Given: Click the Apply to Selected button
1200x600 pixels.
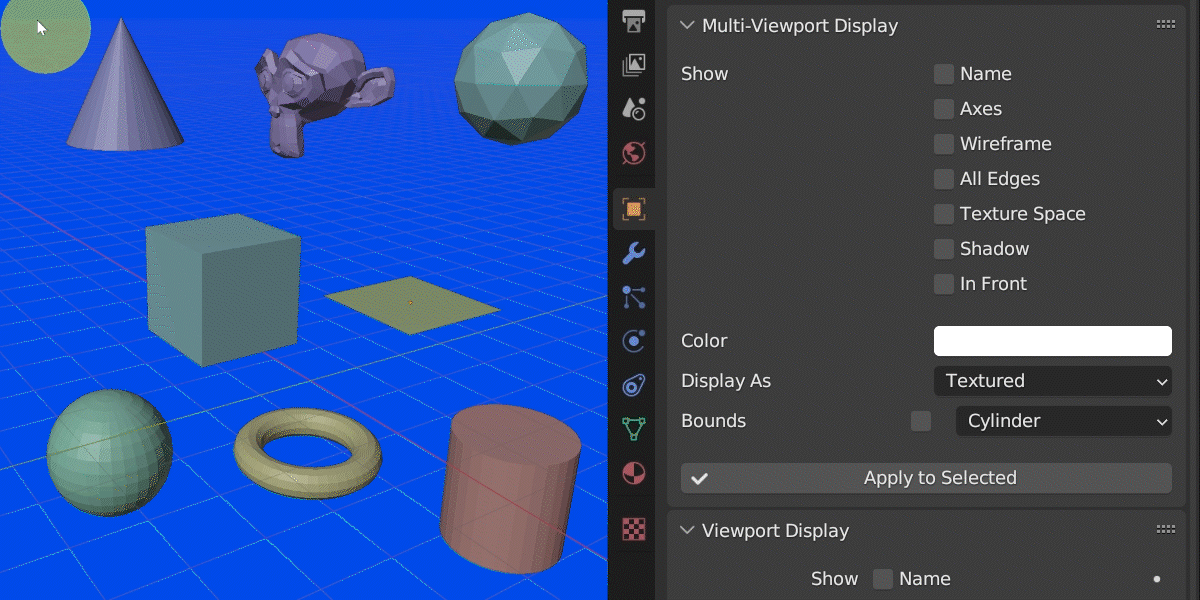Looking at the screenshot, I should [x=926, y=478].
